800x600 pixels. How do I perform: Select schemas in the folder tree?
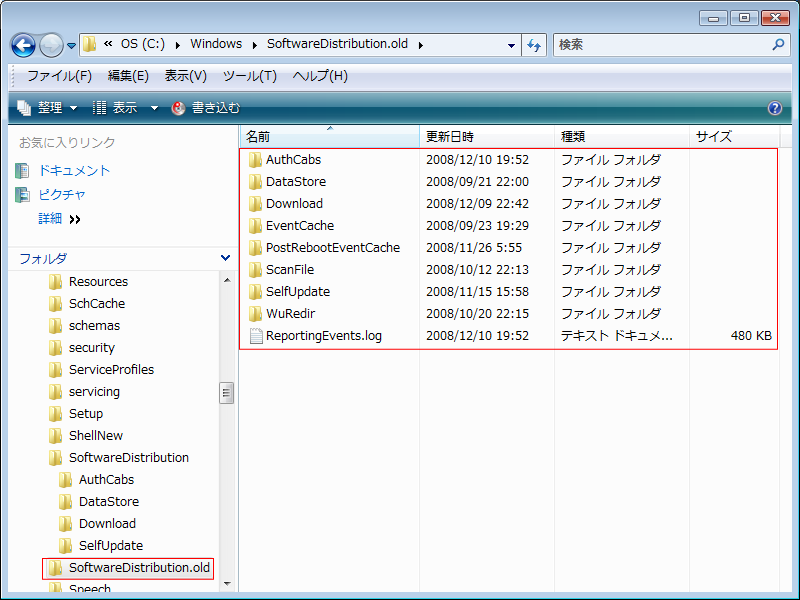94,326
